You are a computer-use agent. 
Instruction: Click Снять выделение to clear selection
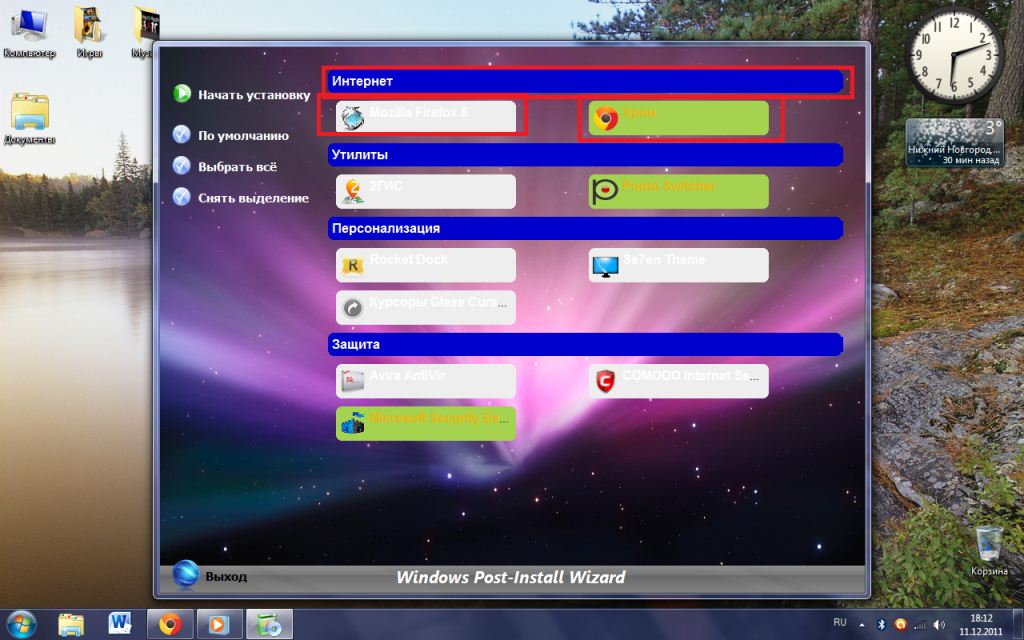point(240,198)
